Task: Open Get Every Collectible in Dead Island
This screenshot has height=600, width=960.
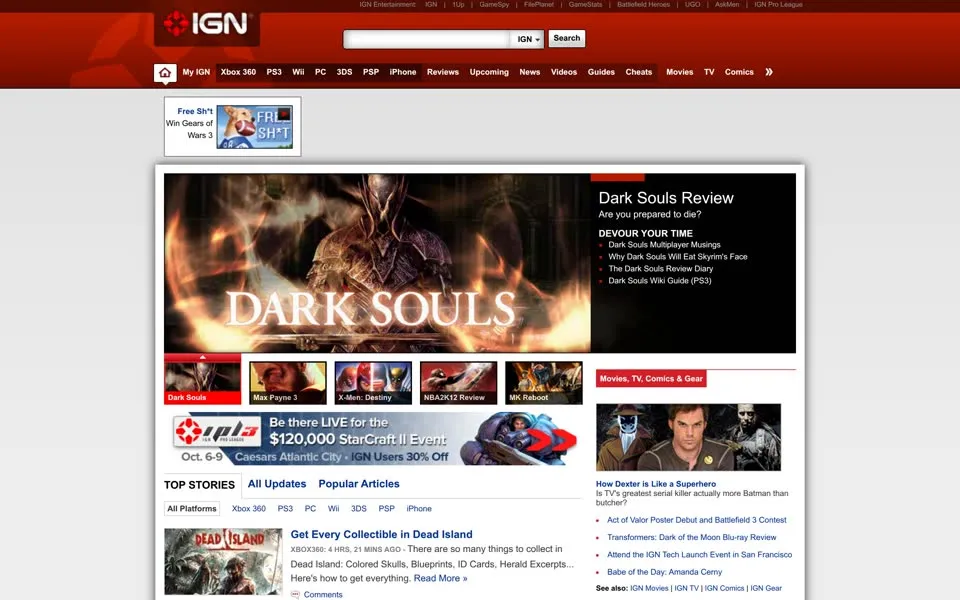Action: click(x=381, y=534)
